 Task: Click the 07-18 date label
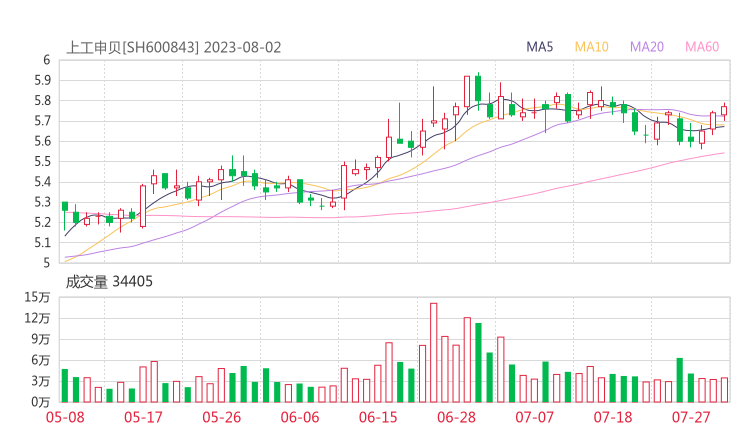pyautogui.click(x=612, y=416)
